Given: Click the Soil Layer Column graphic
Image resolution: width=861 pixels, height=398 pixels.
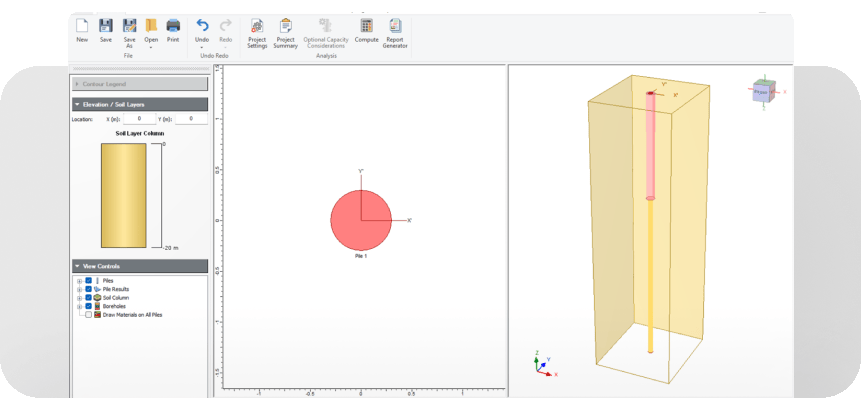Looking at the screenshot, I should pos(124,195).
